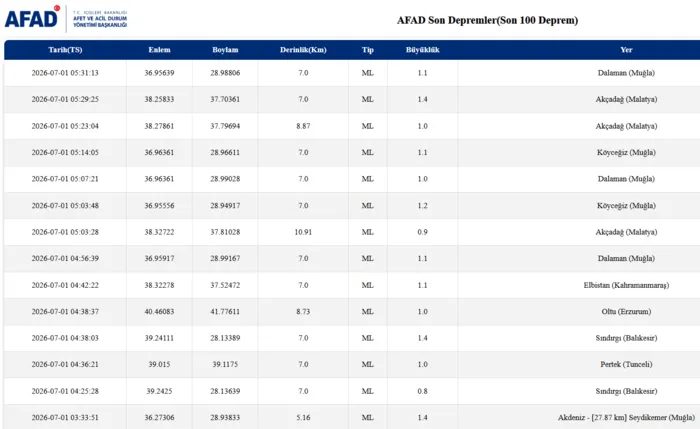Click the Boylam column header
The height and width of the screenshot is (429, 700).
click(225, 50)
